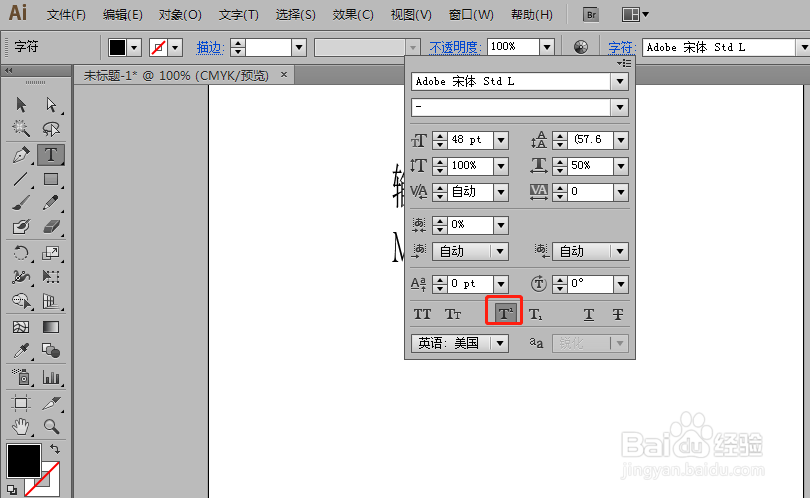Select the Rectangle tool
This screenshot has width=810, height=498.
[51, 179]
